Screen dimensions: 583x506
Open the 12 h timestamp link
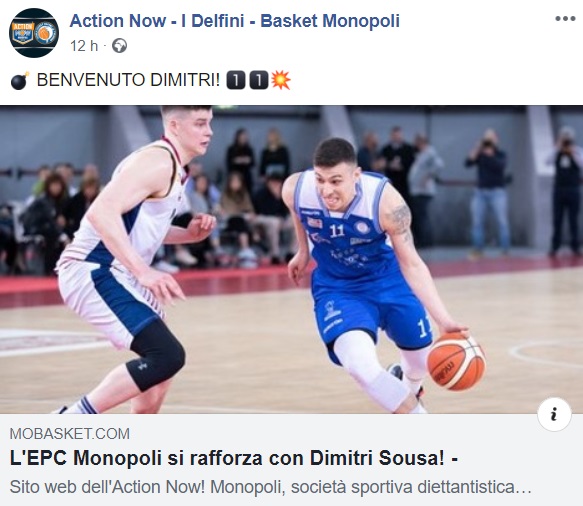(84, 46)
